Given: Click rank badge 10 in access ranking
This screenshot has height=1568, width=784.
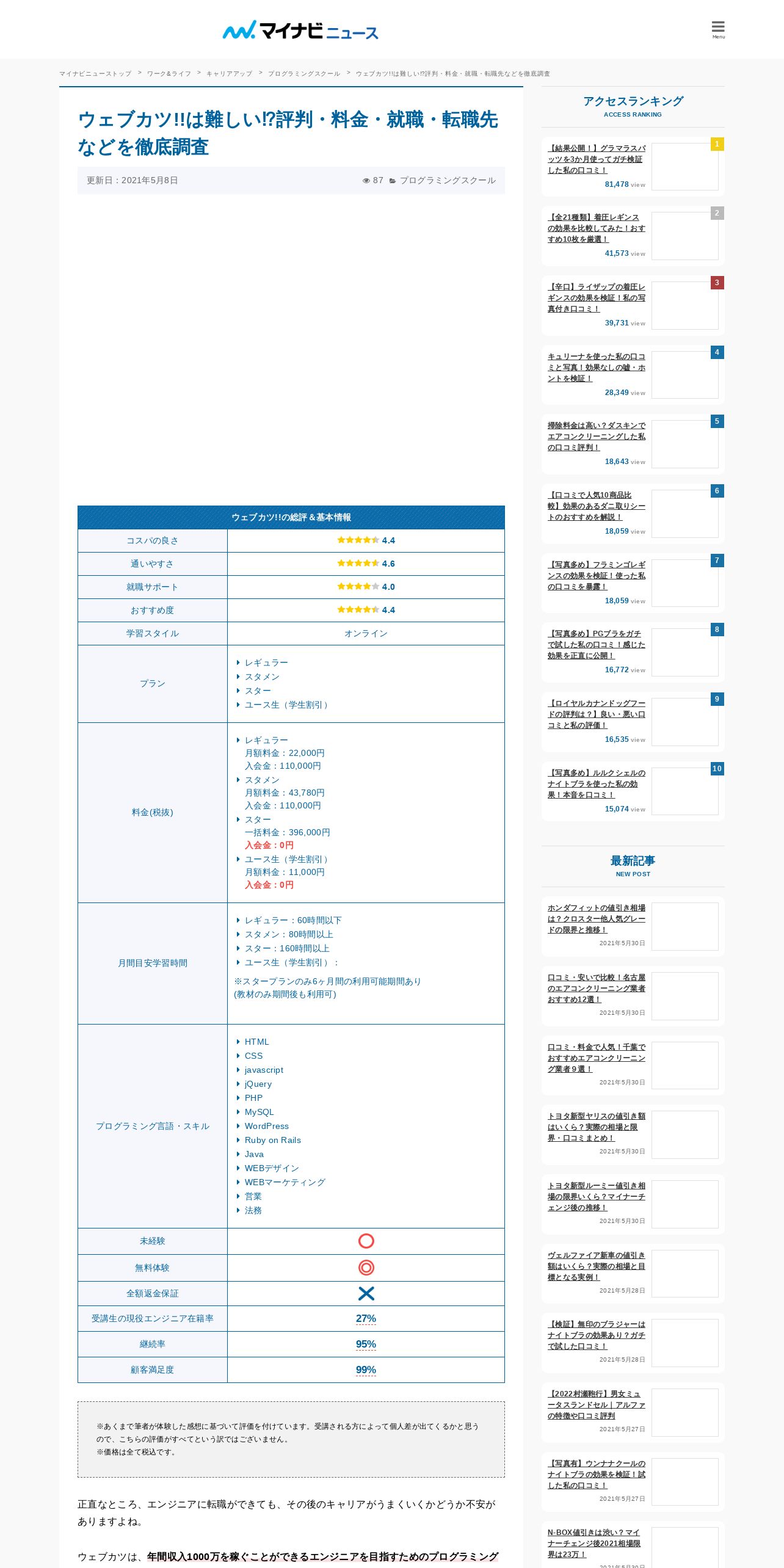Looking at the screenshot, I should point(717,769).
